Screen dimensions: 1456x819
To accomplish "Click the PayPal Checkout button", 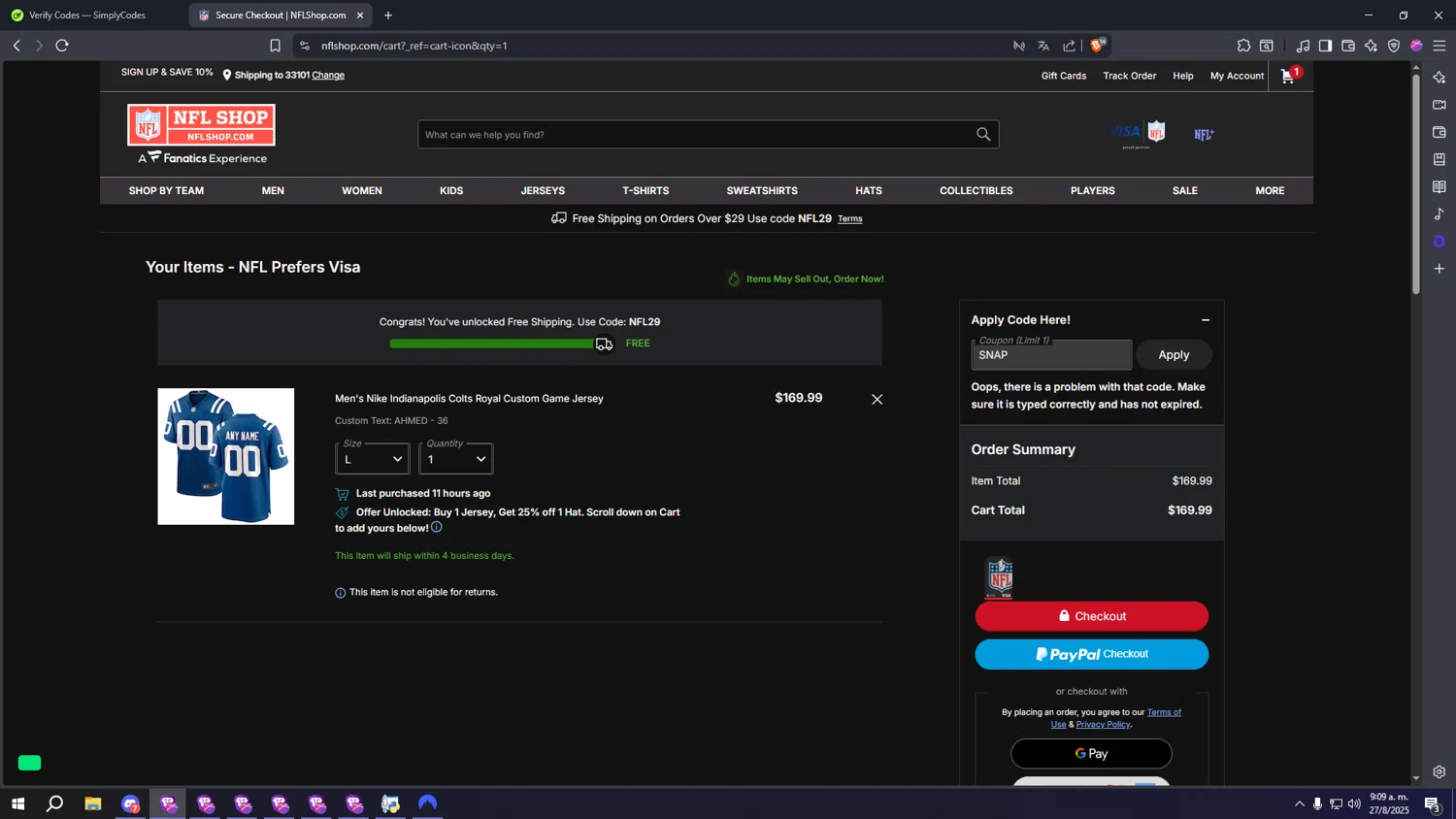I will click(x=1092, y=654).
